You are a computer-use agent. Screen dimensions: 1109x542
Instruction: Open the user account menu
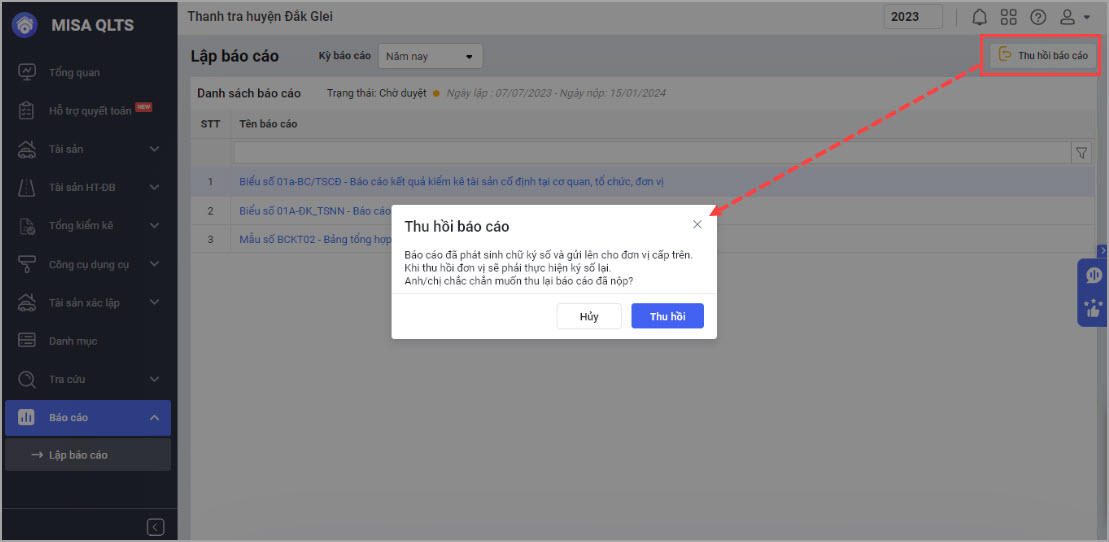(1074, 17)
